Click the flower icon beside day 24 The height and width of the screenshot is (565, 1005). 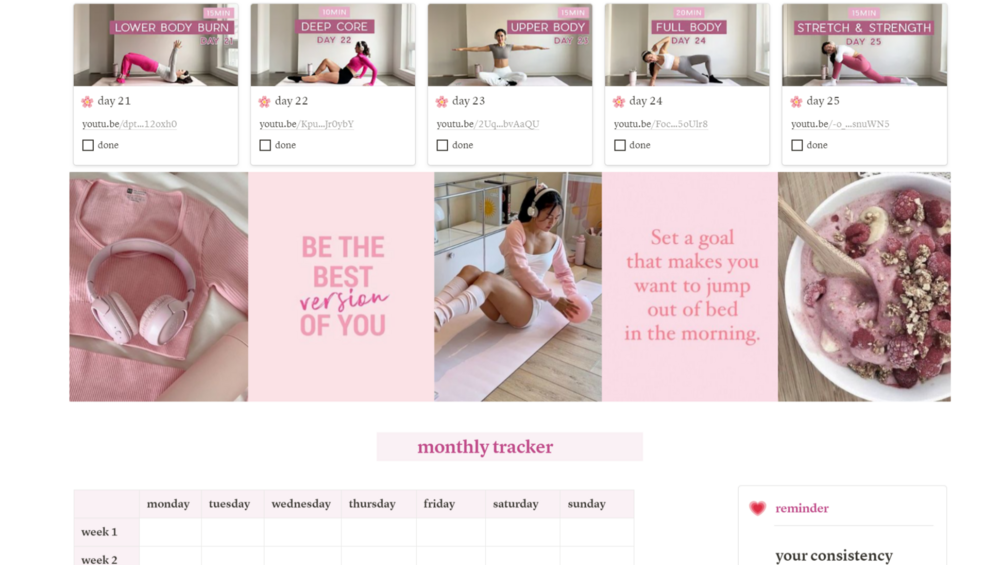point(619,101)
